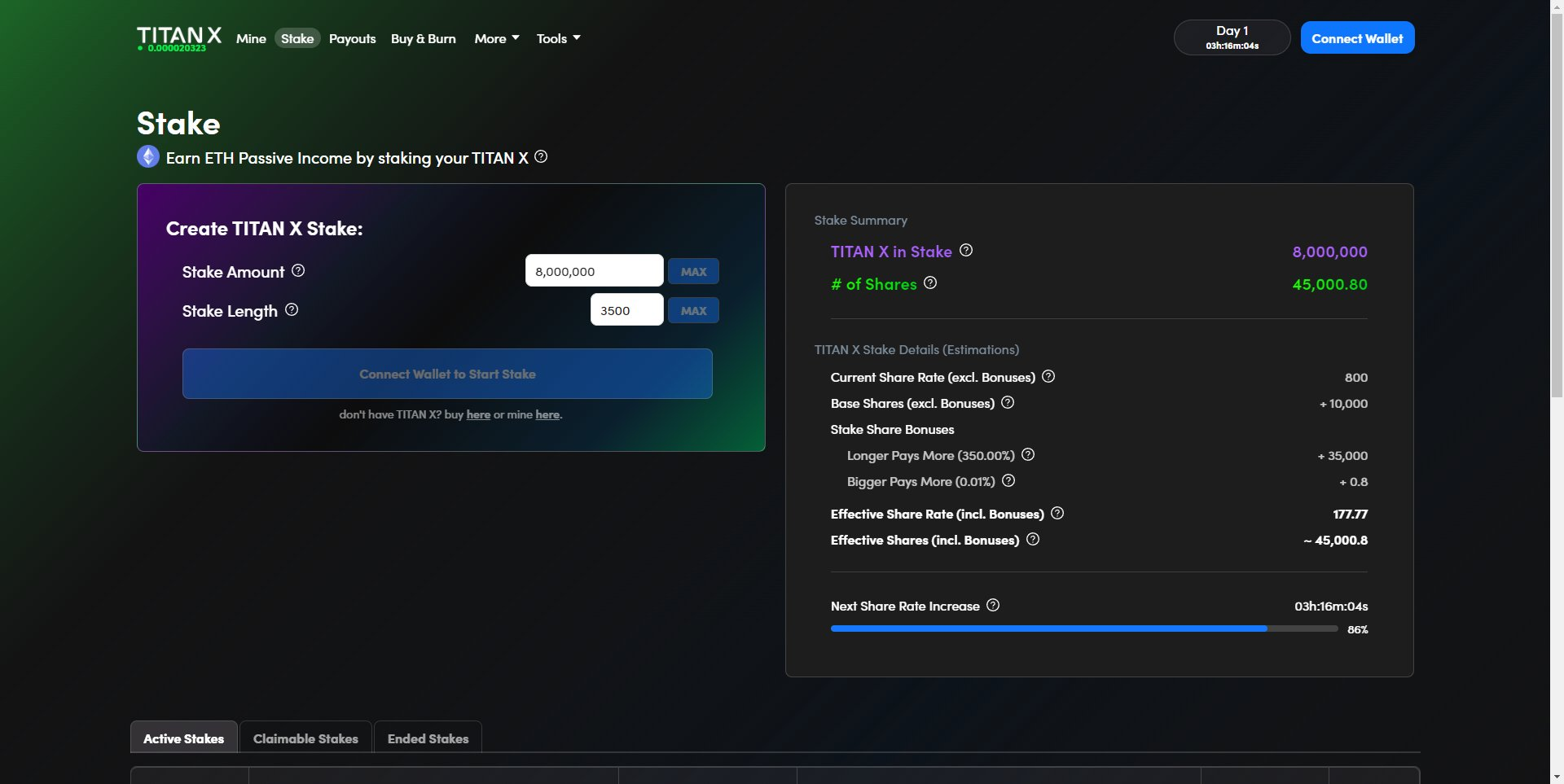The image size is (1564, 784).
Task: Open Longer Pays More info icon
Action: (x=1028, y=454)
